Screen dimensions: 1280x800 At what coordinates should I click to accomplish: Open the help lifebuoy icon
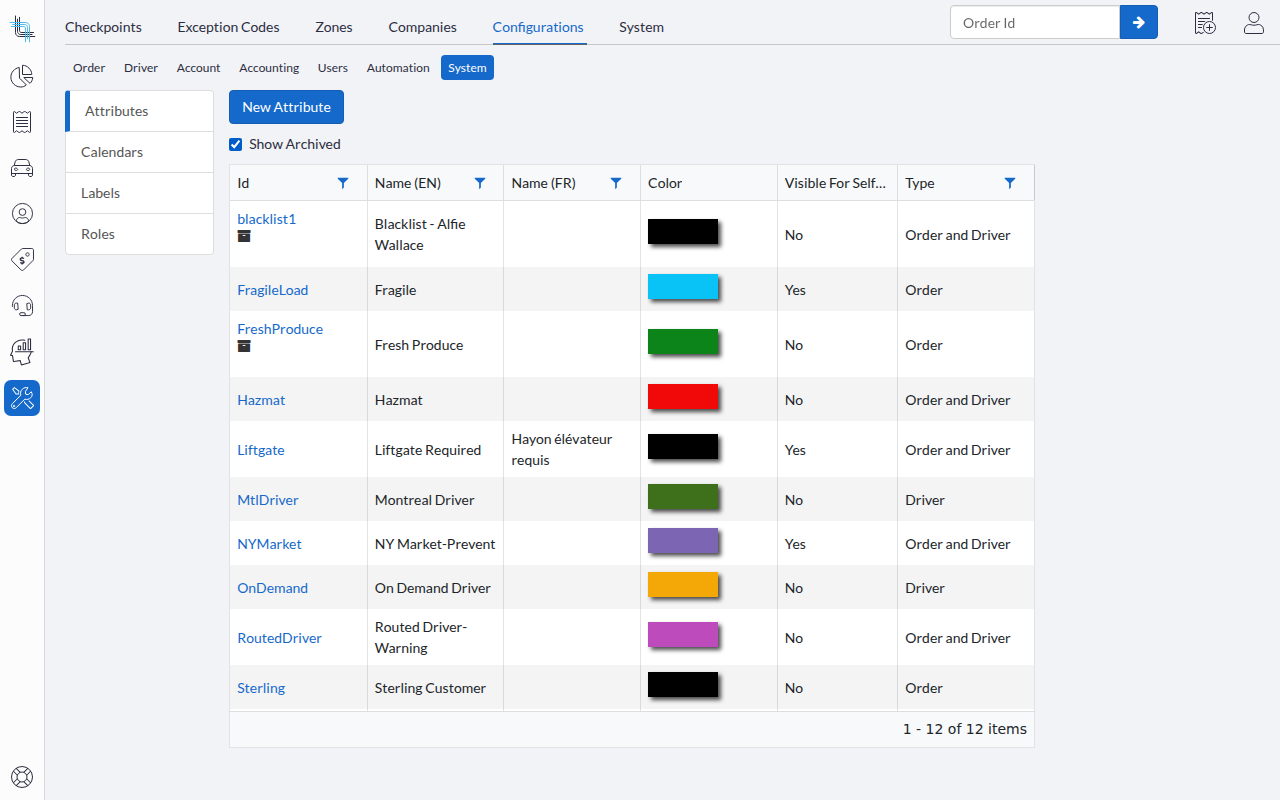click(x=22, y=776)
